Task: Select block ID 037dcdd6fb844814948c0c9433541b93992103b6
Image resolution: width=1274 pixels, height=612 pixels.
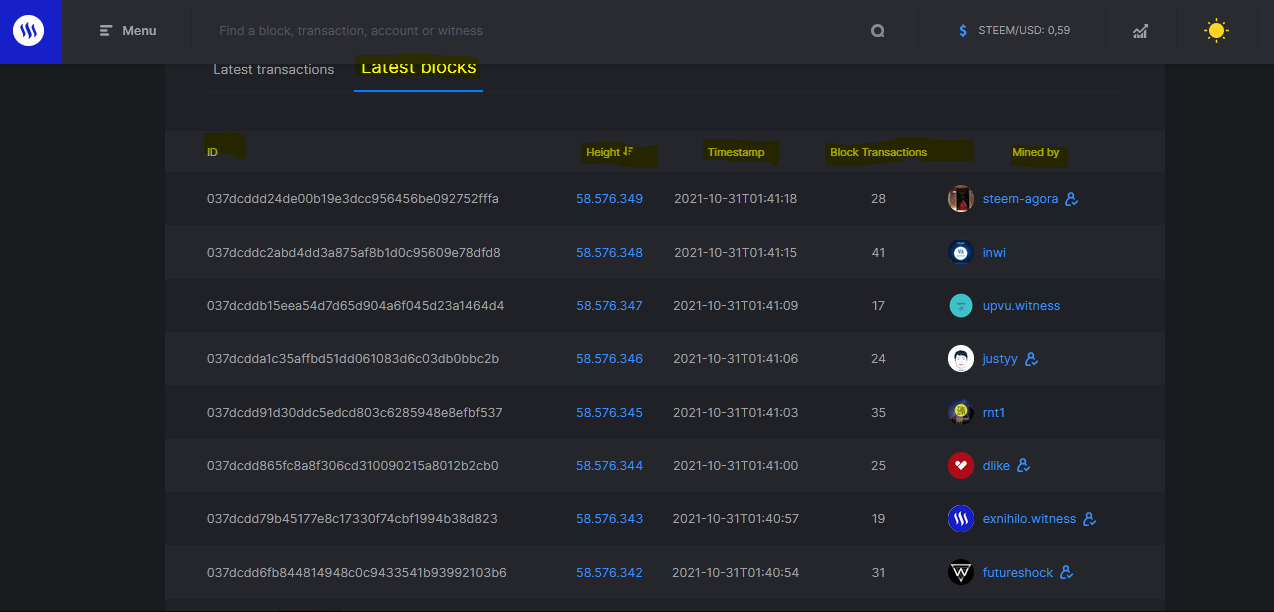Action: (357, 573)
